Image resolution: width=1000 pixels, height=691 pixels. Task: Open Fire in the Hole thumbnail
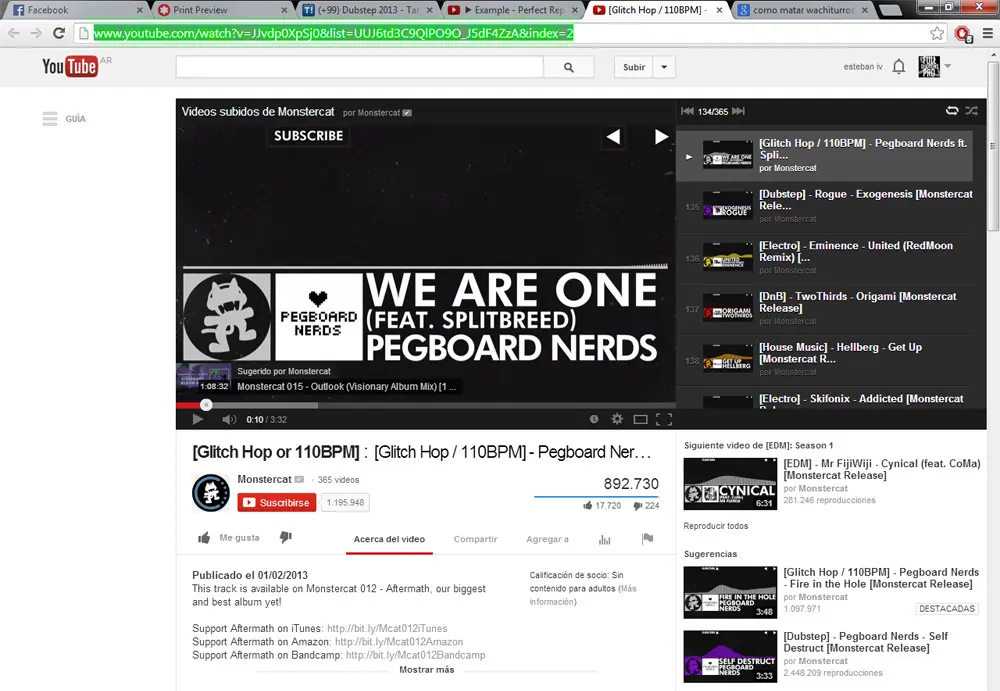click(x=730, y=592)
